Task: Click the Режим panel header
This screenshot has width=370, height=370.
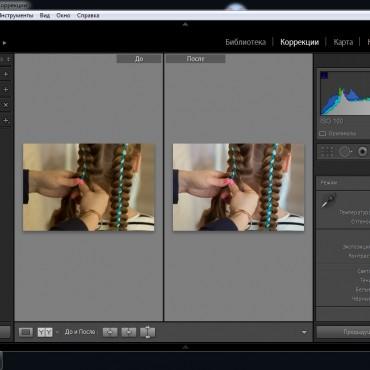Action: (x=343, y=183)
